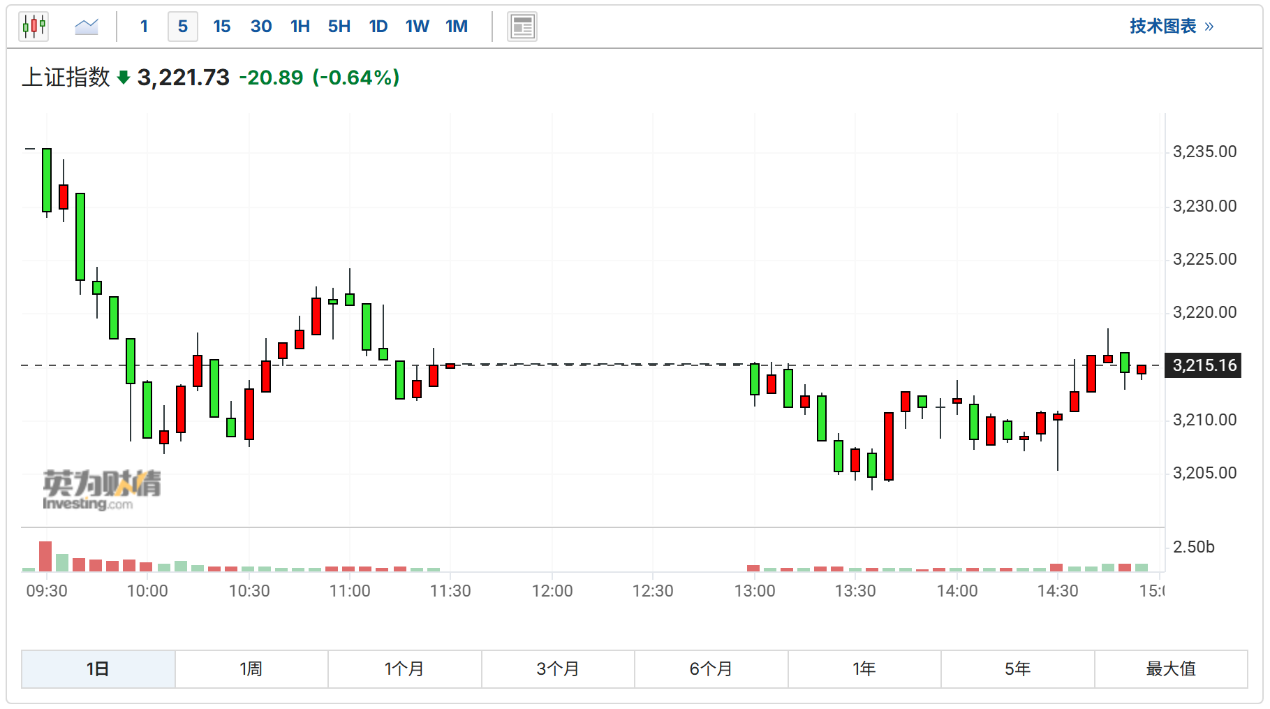Click the 10:30 time axis label
The height and width of the screenshot is (709, 1270).
(249, 591)
